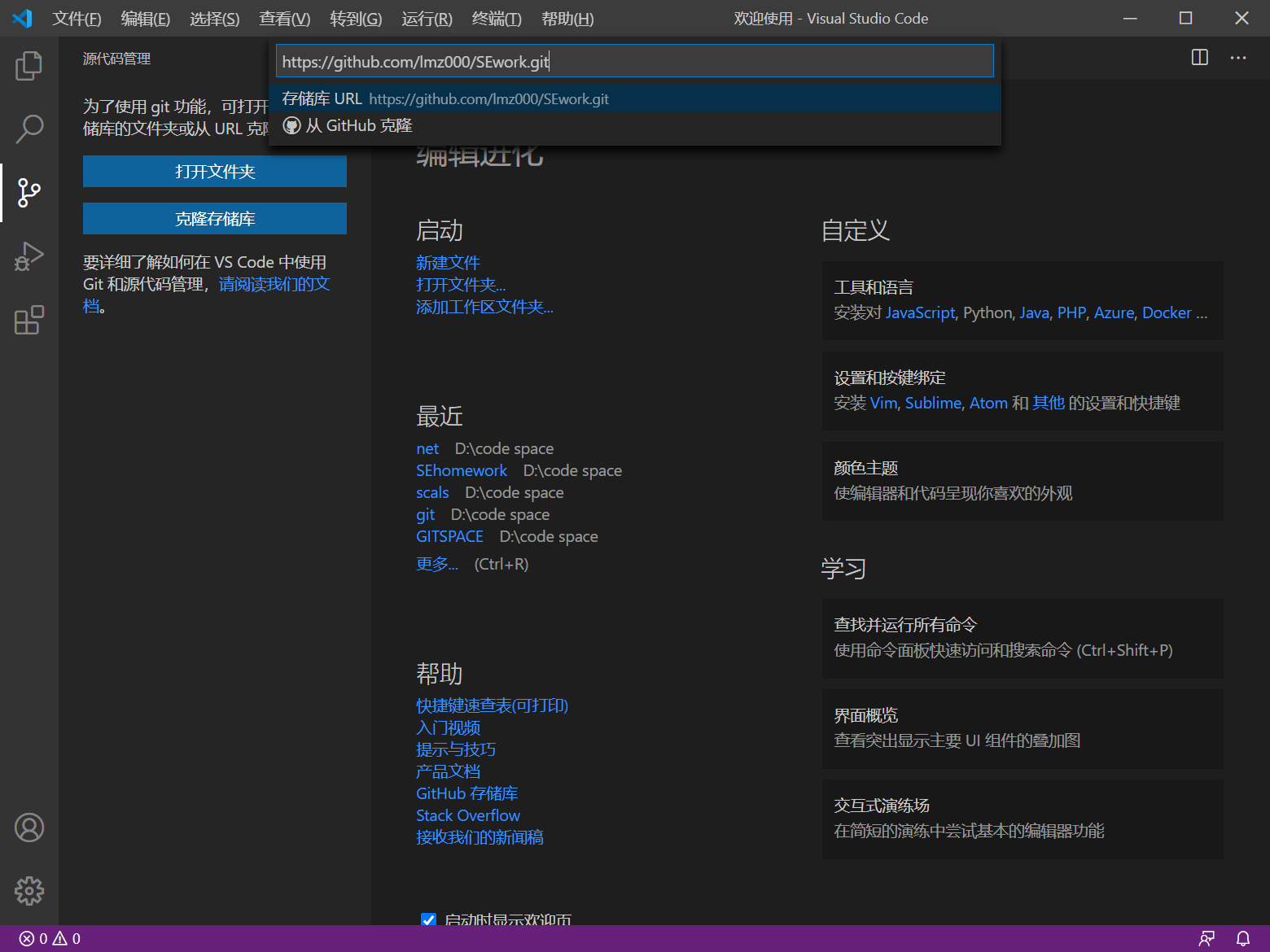Open the 转到(G) menu
This screenshot has height=952, width=1270.
(x=356, y=18)
